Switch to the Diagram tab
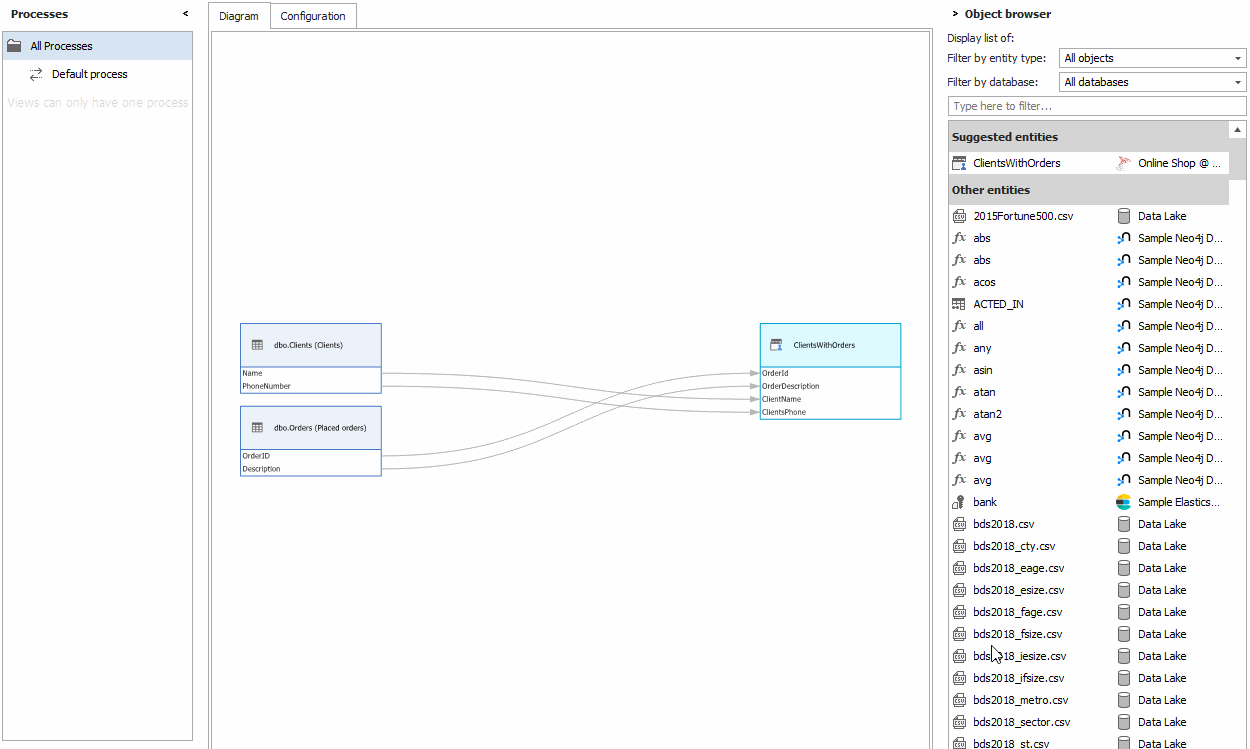Screen dimensions: 1250x749 [x=239, y=16]
